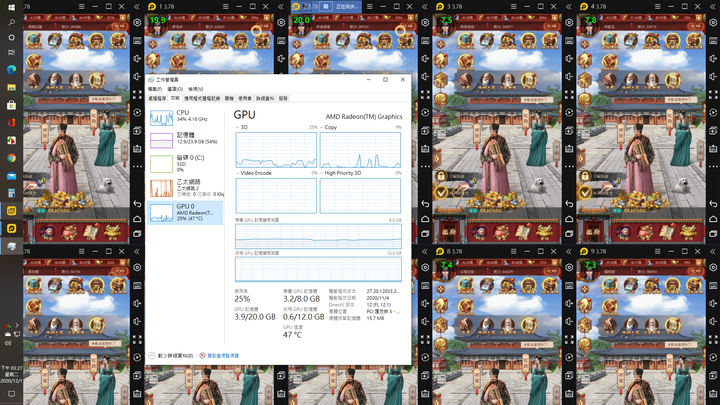
Task: Open notification center on the taskbar
Action: pos(11,394)
